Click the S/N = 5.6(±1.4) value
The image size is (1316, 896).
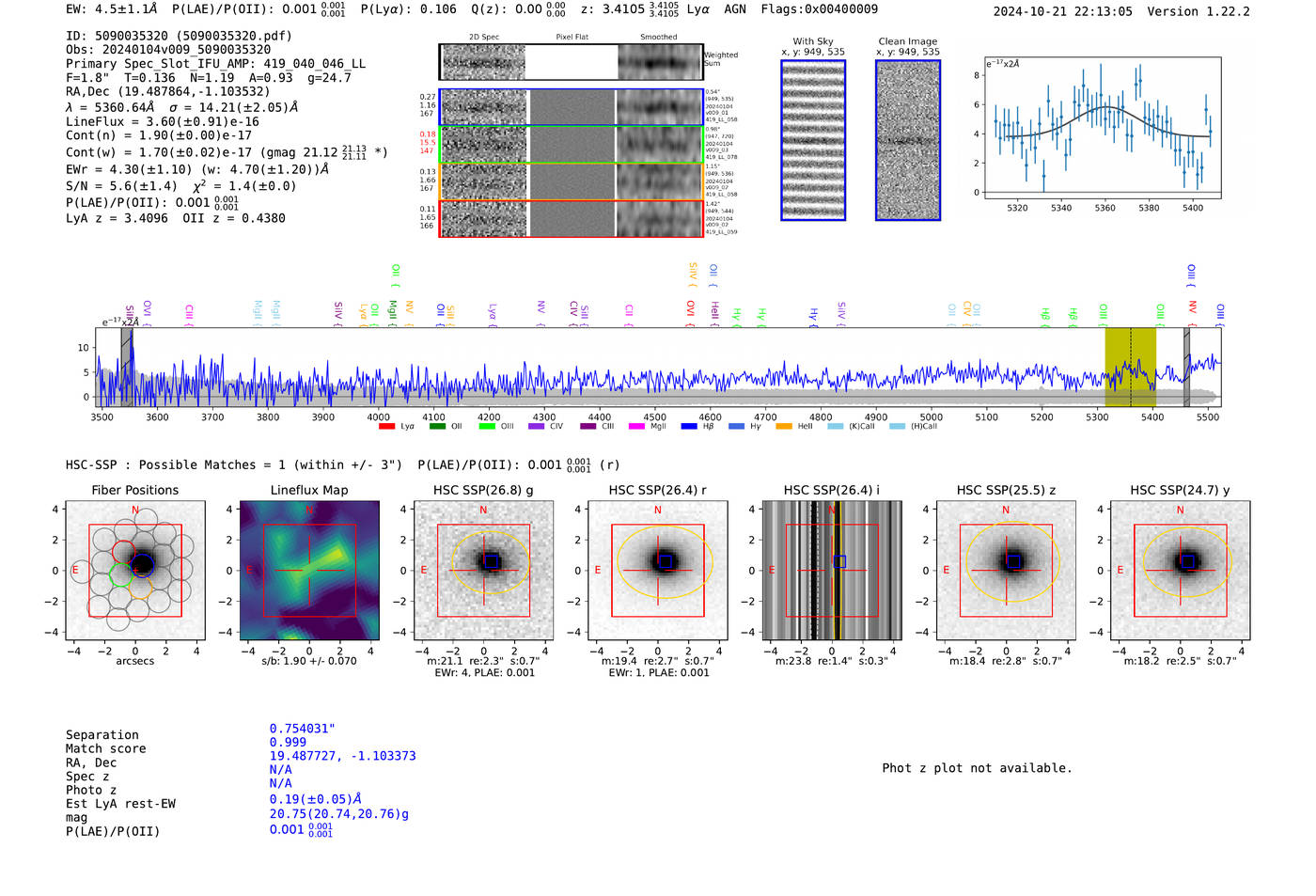click(121, 185)
